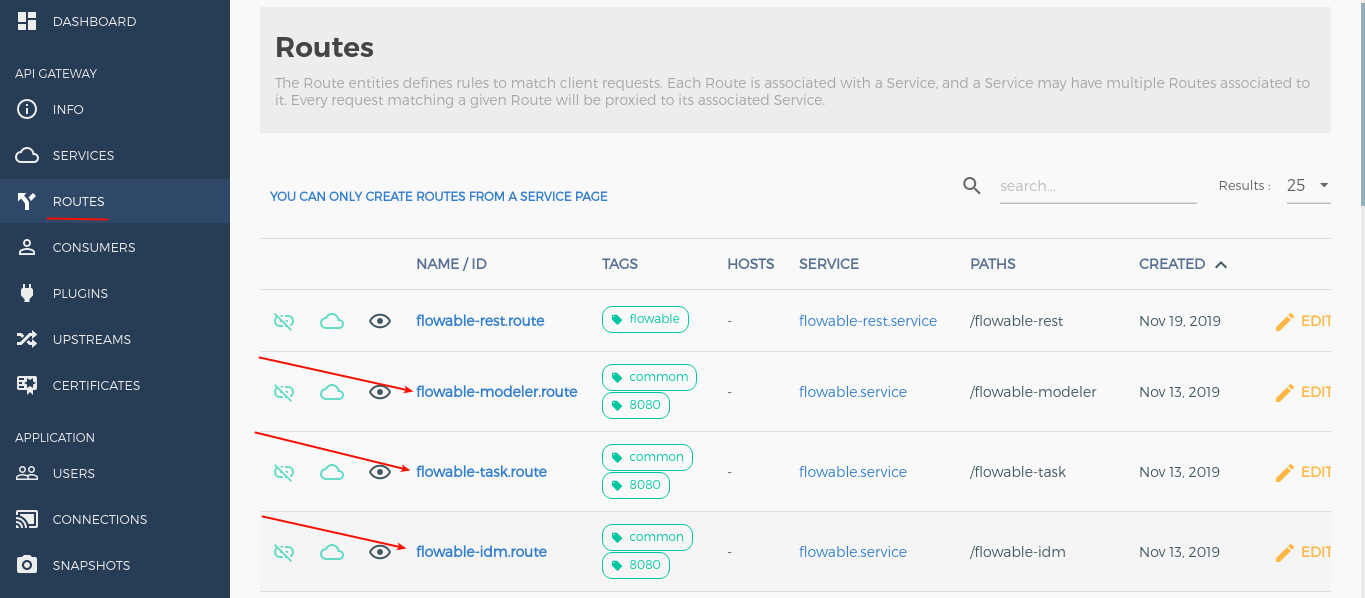Viewport: 1365px width, 598px height.
Task: Toggle the eye icon for flowable-rest.route
Action: pos(380,321)
